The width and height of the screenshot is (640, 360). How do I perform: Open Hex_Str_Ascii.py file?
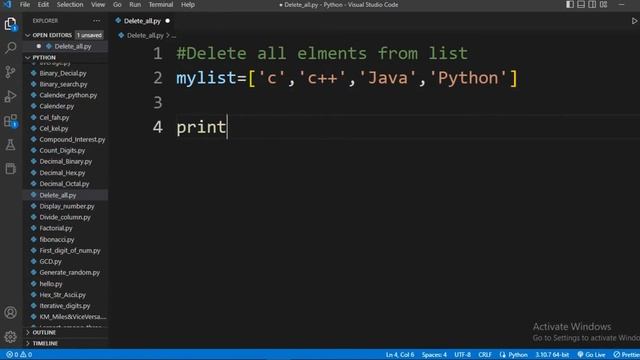click(x=62, y=295)
